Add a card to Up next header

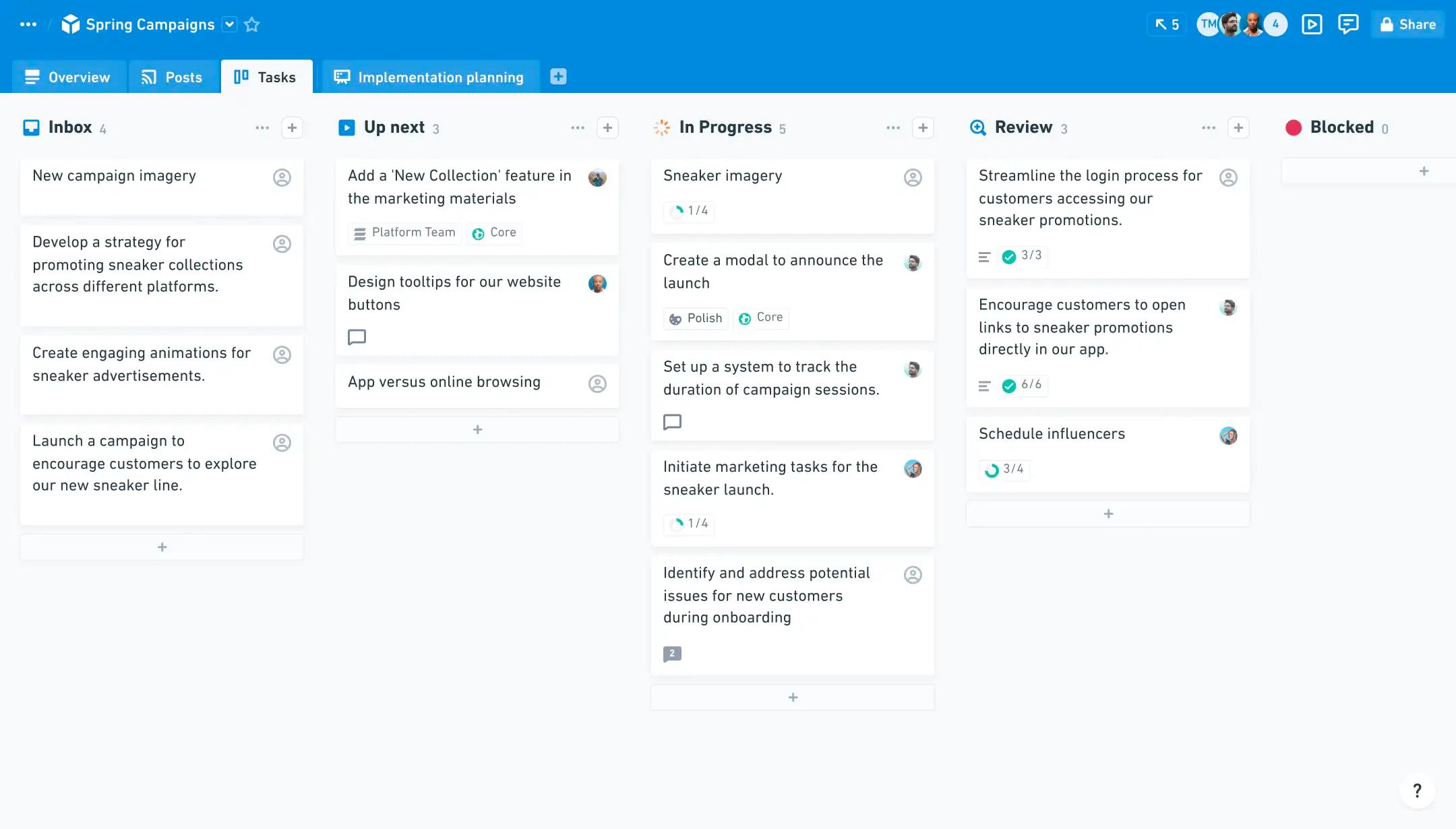click(607, 128)
